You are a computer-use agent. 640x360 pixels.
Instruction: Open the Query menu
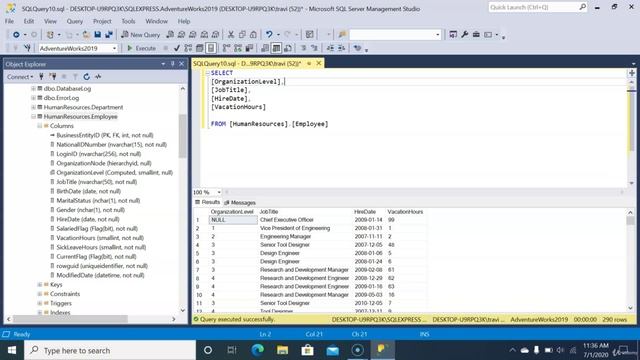pos(75,21)
